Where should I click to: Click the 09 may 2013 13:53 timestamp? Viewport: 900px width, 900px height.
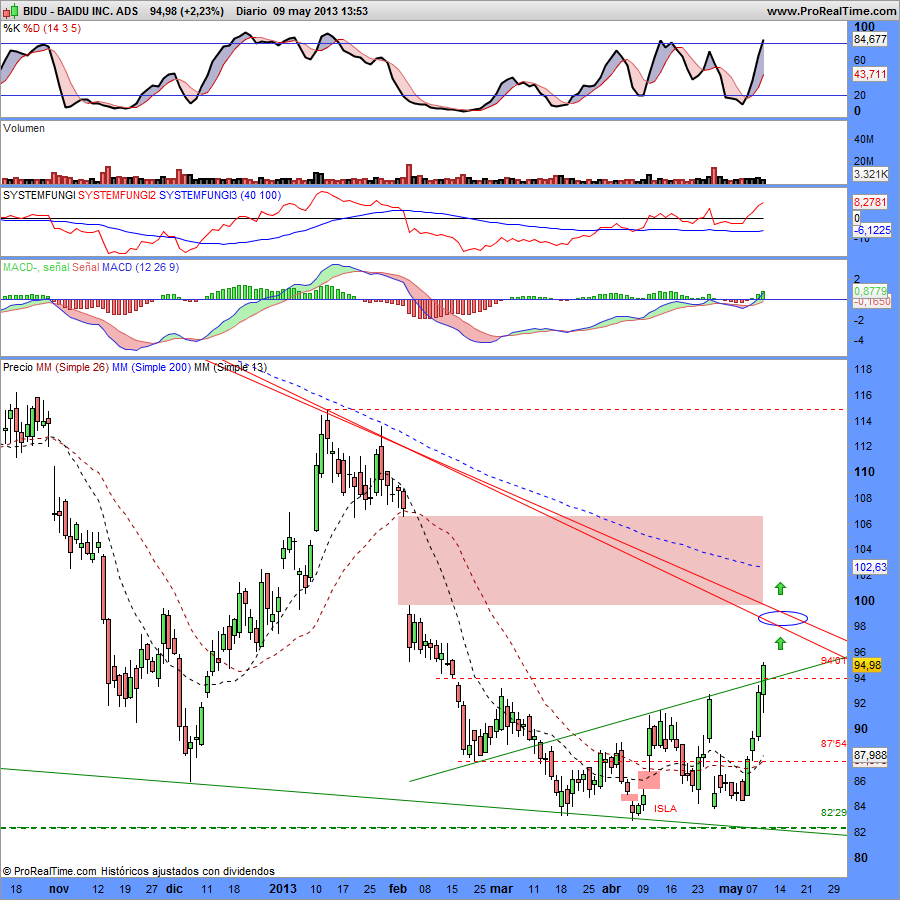click(x=320, y=11)
